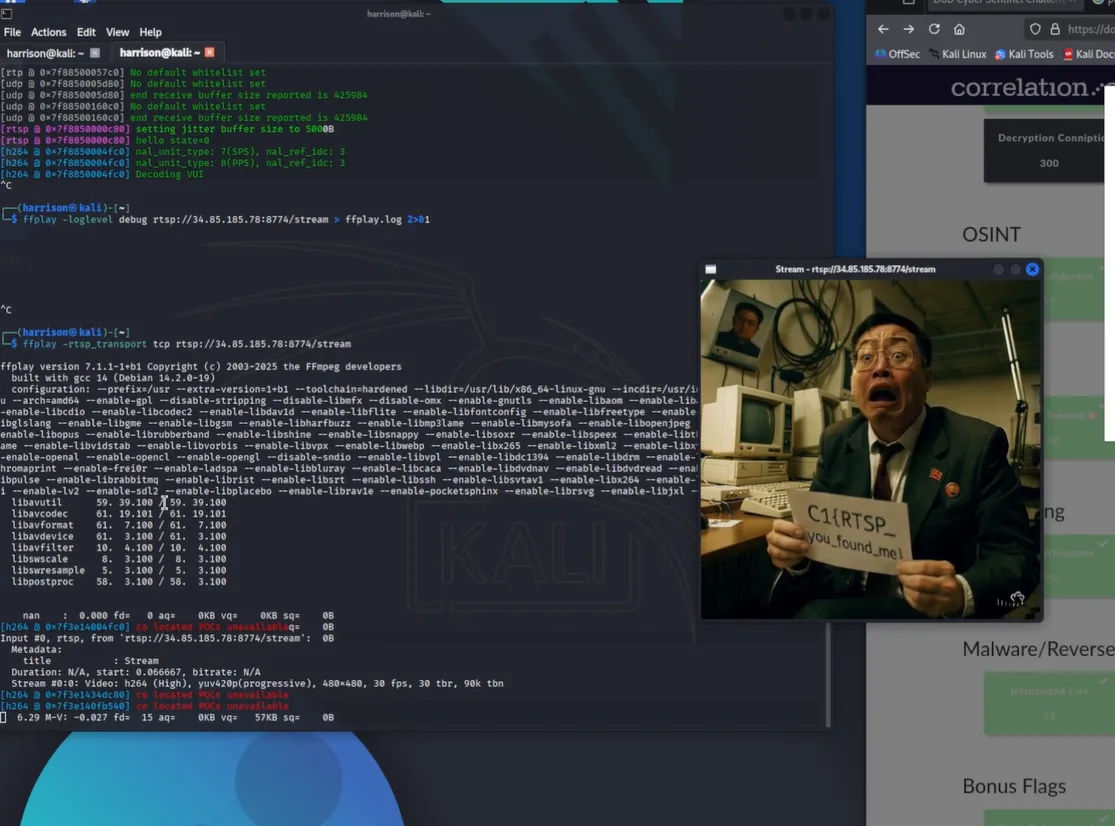Open the Actions menu in terminal
Image resolution: width=1115 pixels, height=826 pixels.
[x=48, y=32]
